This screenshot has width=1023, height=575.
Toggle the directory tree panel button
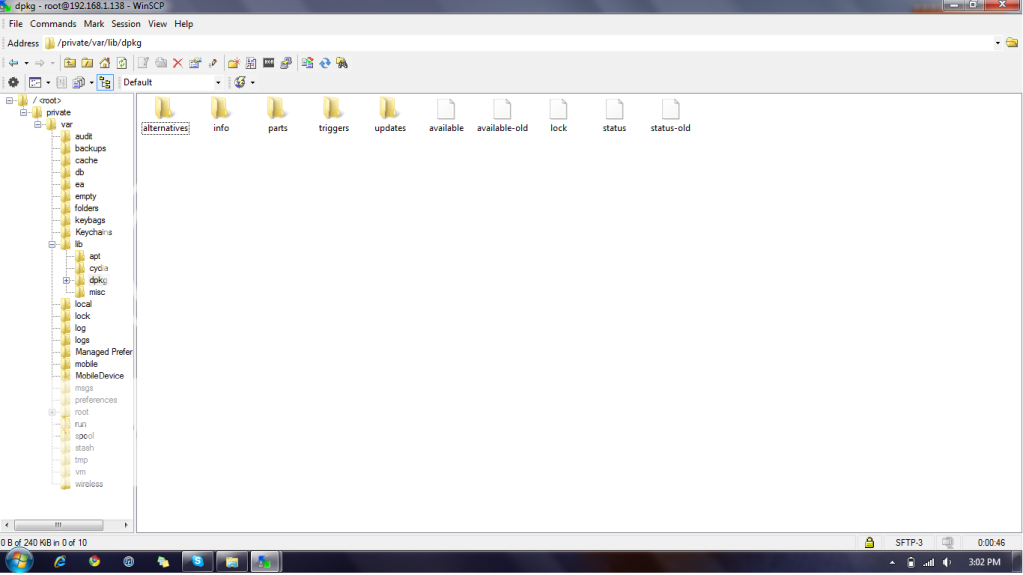[105, 82]
